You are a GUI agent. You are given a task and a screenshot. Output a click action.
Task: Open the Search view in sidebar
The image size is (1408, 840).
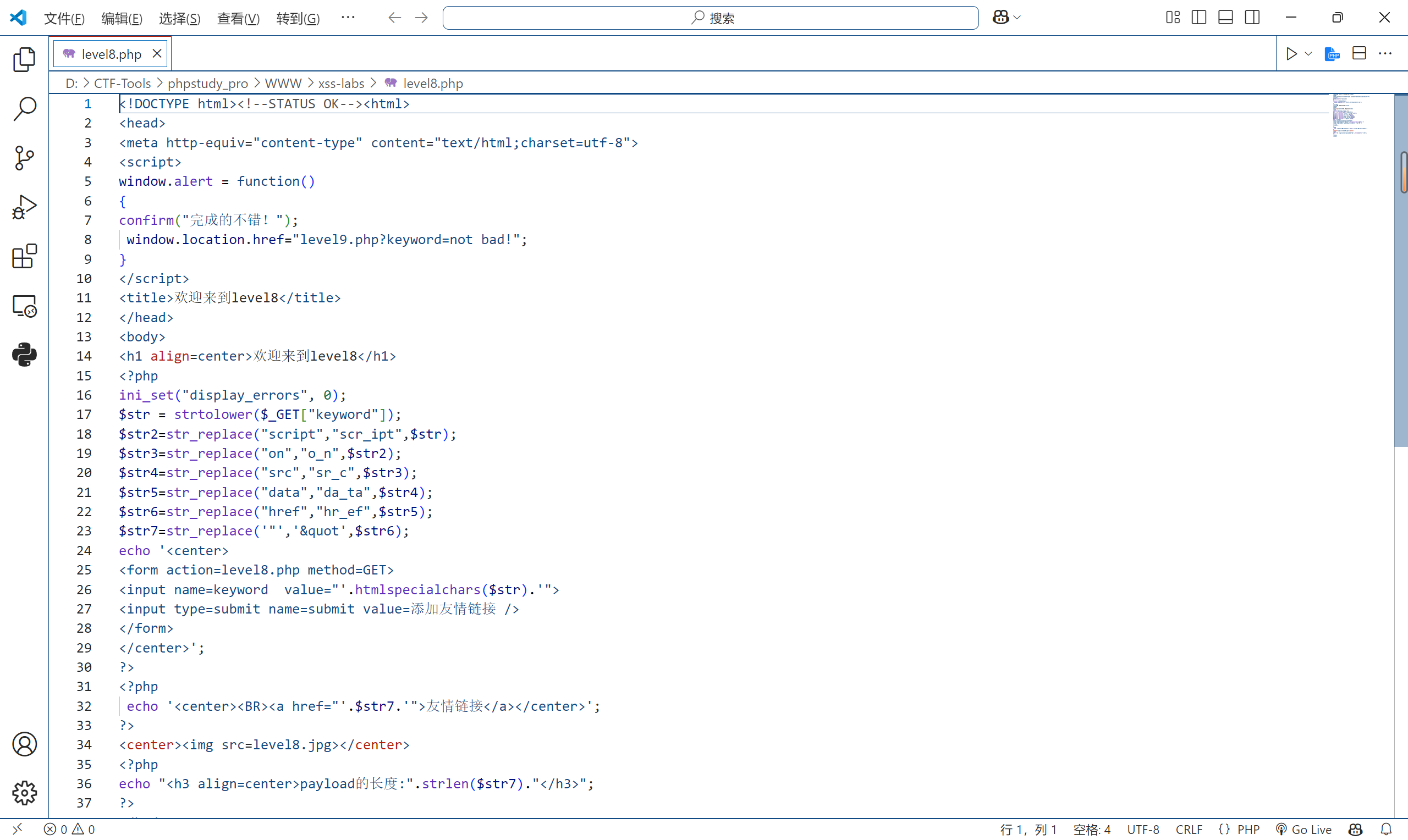click(24, 109)
